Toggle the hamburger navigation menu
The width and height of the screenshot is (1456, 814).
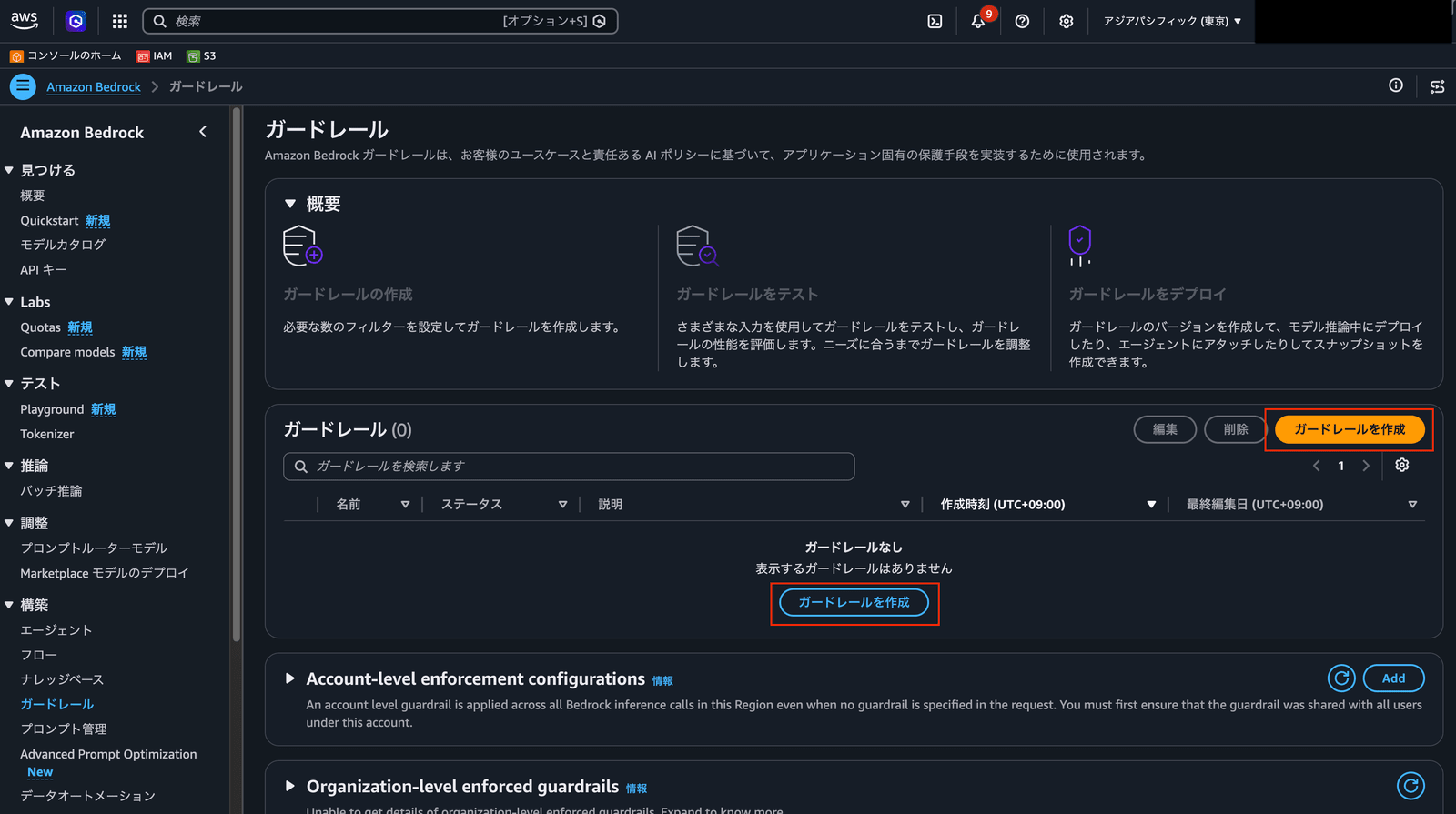[23, 86]
